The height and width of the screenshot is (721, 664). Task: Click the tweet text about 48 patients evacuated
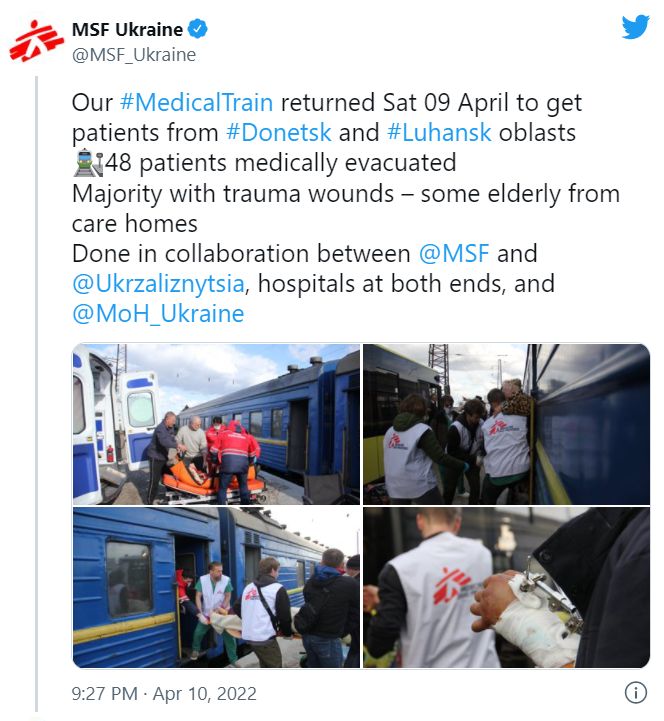(x=280, y=163)
